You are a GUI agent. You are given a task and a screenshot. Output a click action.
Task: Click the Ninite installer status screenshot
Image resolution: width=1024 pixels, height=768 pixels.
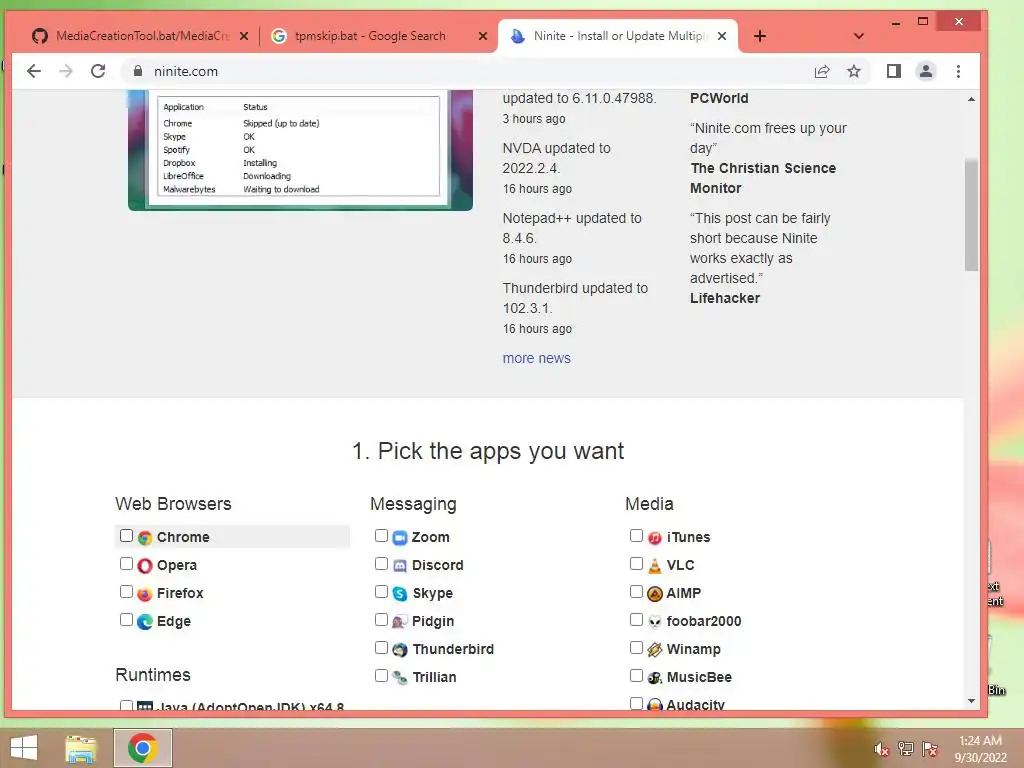click(x=300, y=150)
